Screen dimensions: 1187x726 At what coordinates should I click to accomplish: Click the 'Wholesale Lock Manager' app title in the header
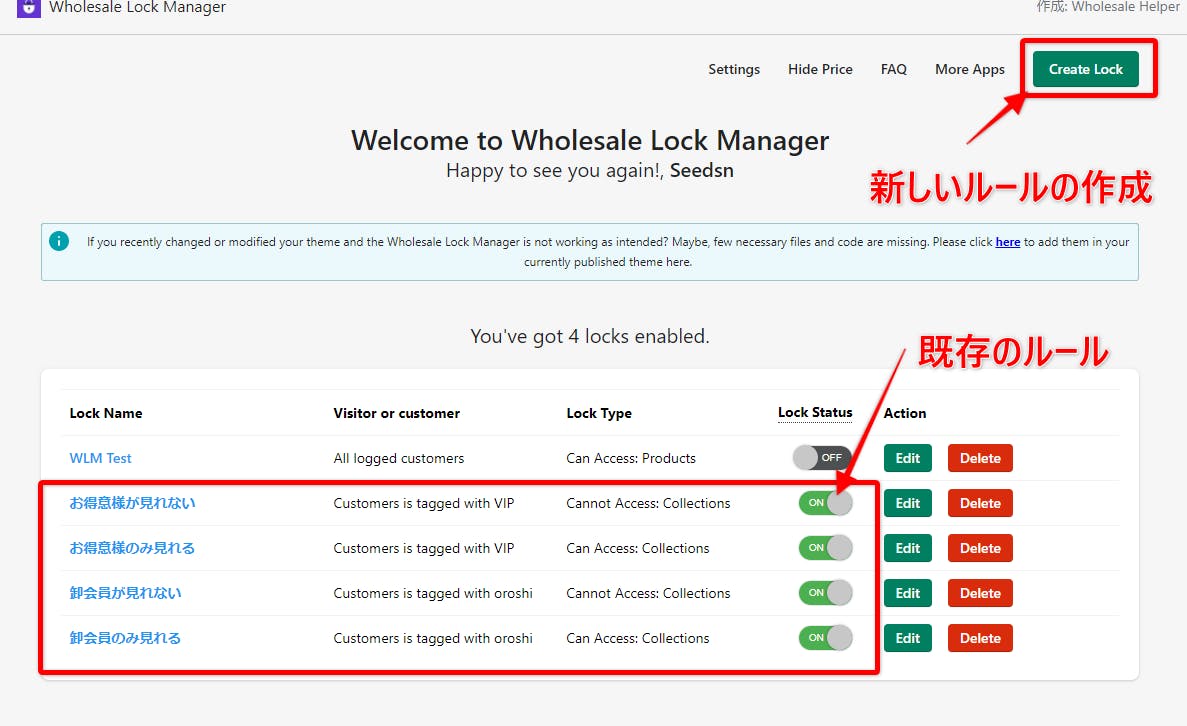(138, 8)
